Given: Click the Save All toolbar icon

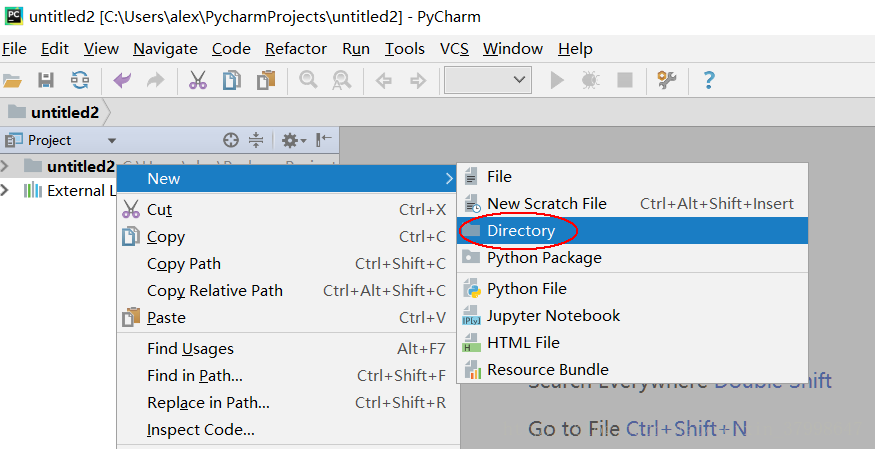Looking at the screenshot, I should [46, 80].
